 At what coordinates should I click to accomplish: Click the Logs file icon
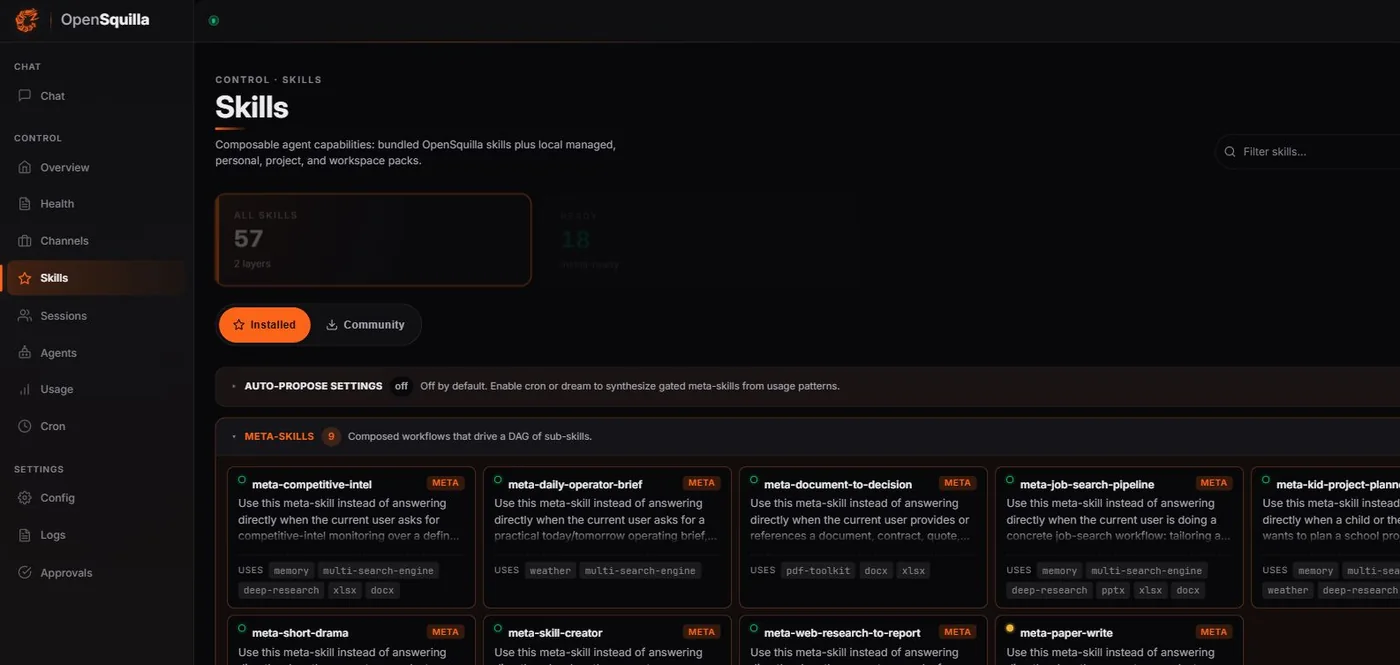coord(25,535)
